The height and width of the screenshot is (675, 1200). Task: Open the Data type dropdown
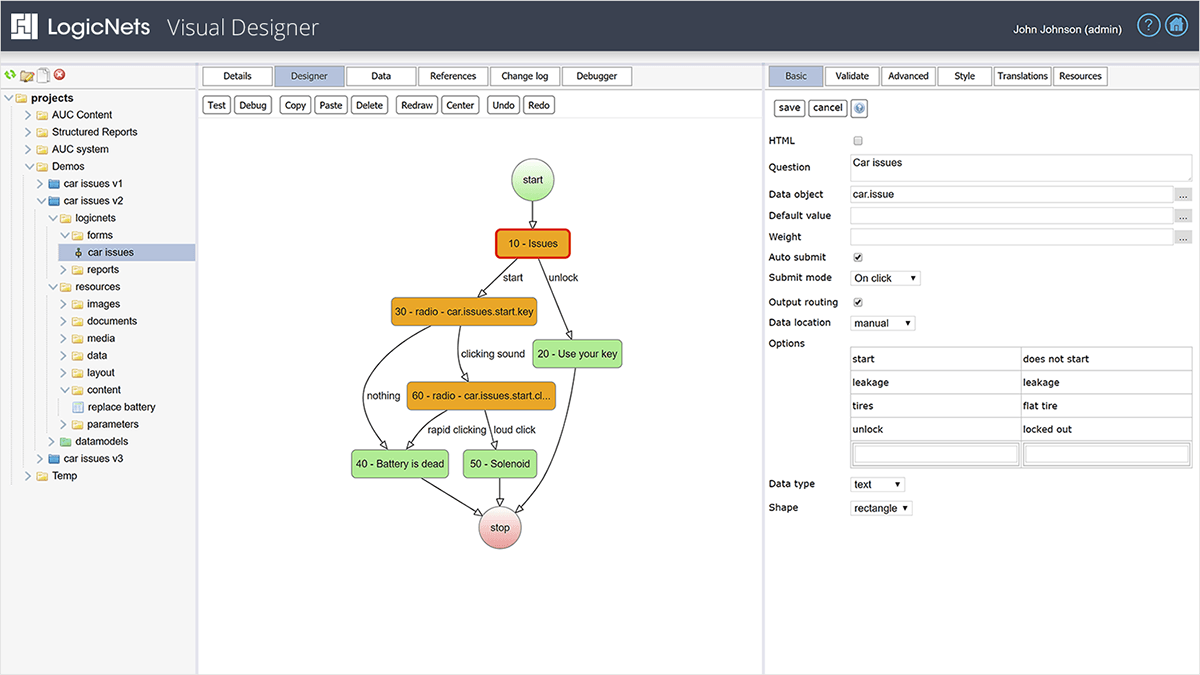pyautogui.click(x=878, y=484)
